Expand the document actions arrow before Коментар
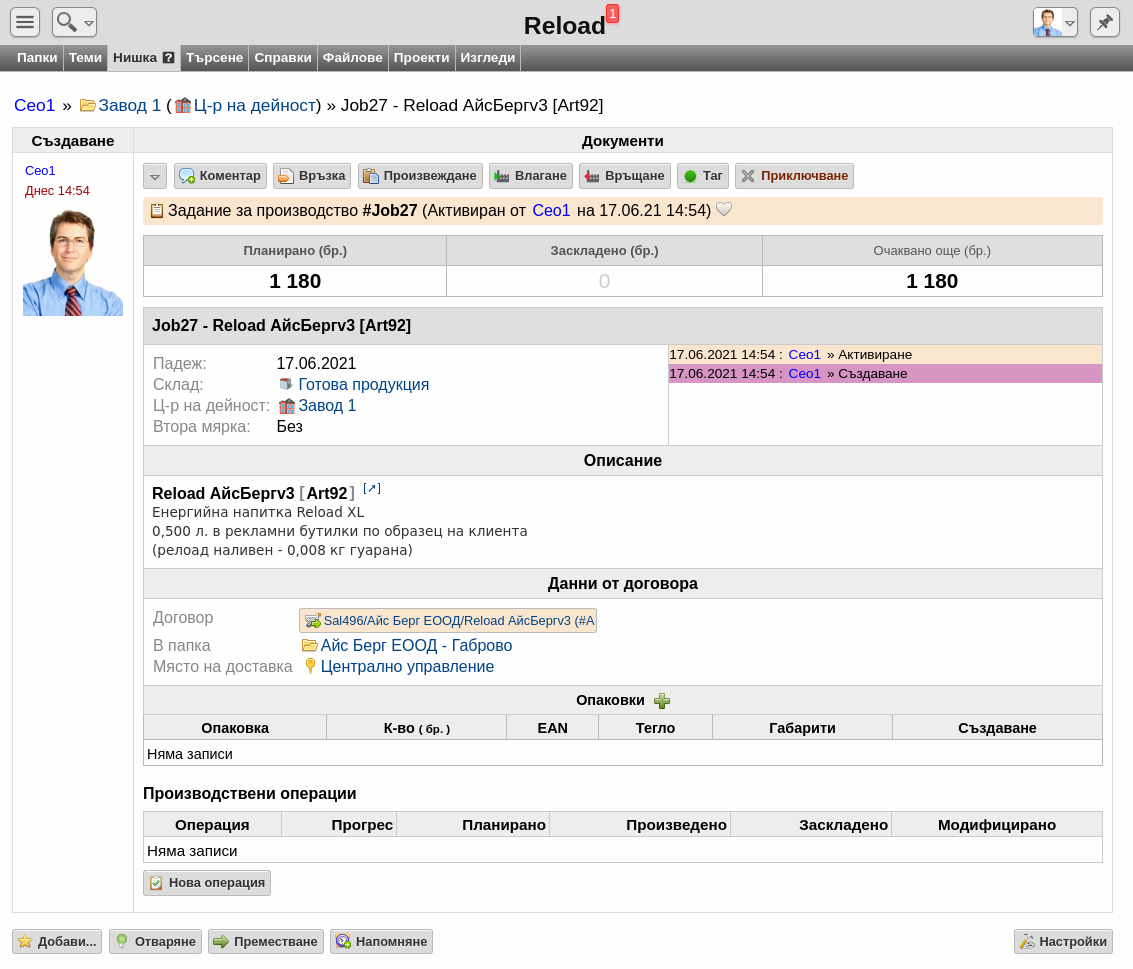 point(155,176)
